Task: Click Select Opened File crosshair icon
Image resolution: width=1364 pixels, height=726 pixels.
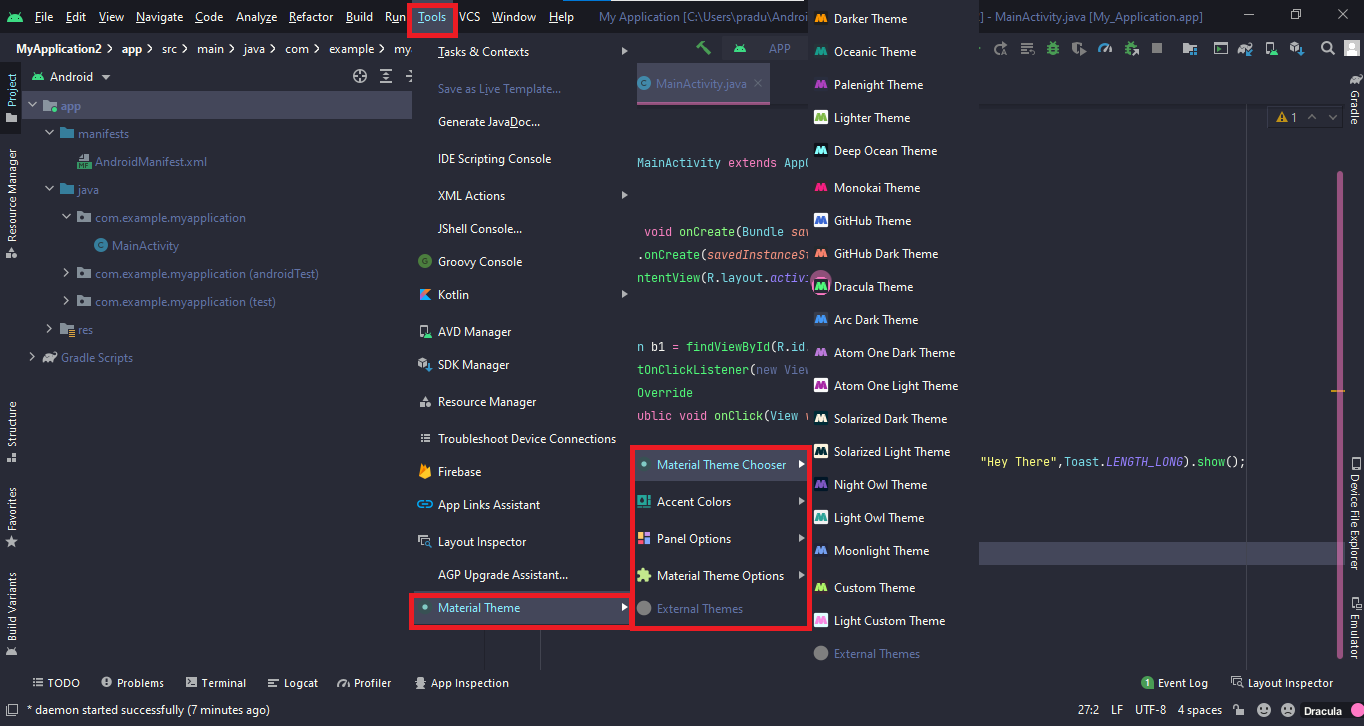Action: coord(360,76)
